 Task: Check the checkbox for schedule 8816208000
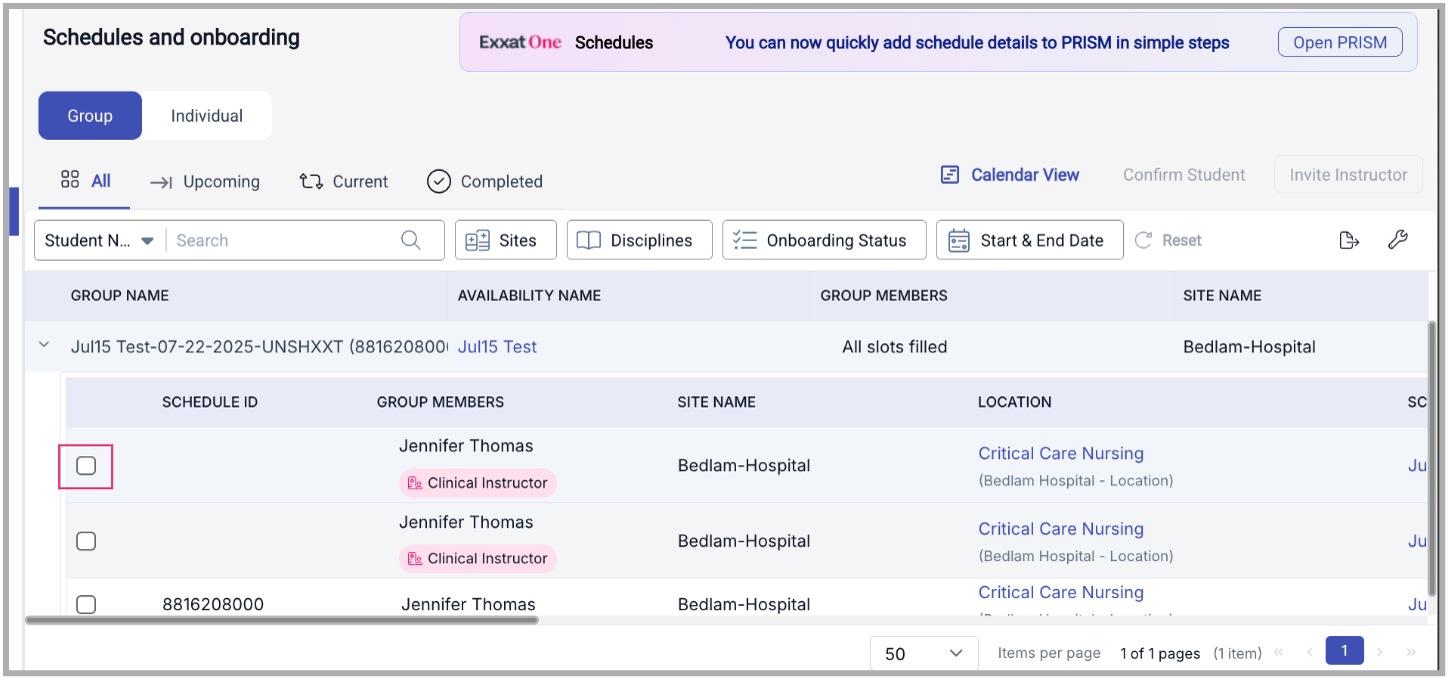[86, 604]
